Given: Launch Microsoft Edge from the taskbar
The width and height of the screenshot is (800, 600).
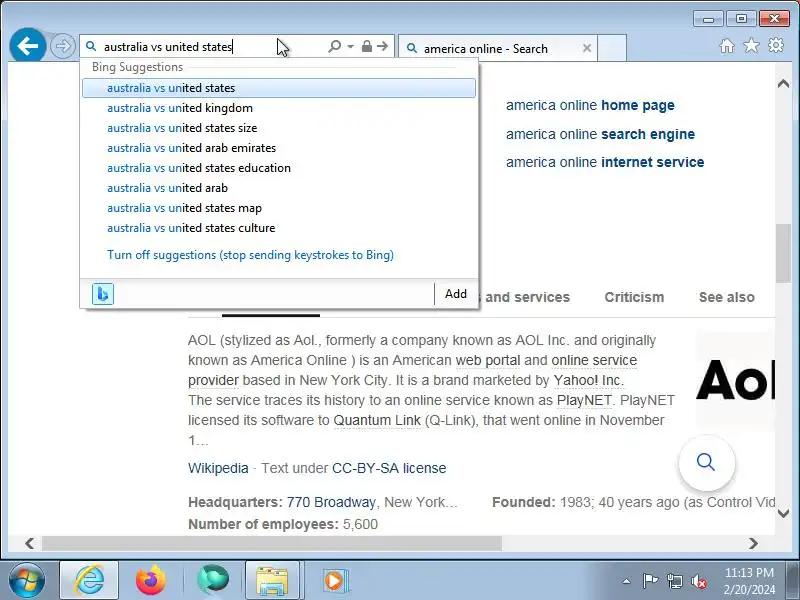Looking at the screenshot, I should 213,580.
